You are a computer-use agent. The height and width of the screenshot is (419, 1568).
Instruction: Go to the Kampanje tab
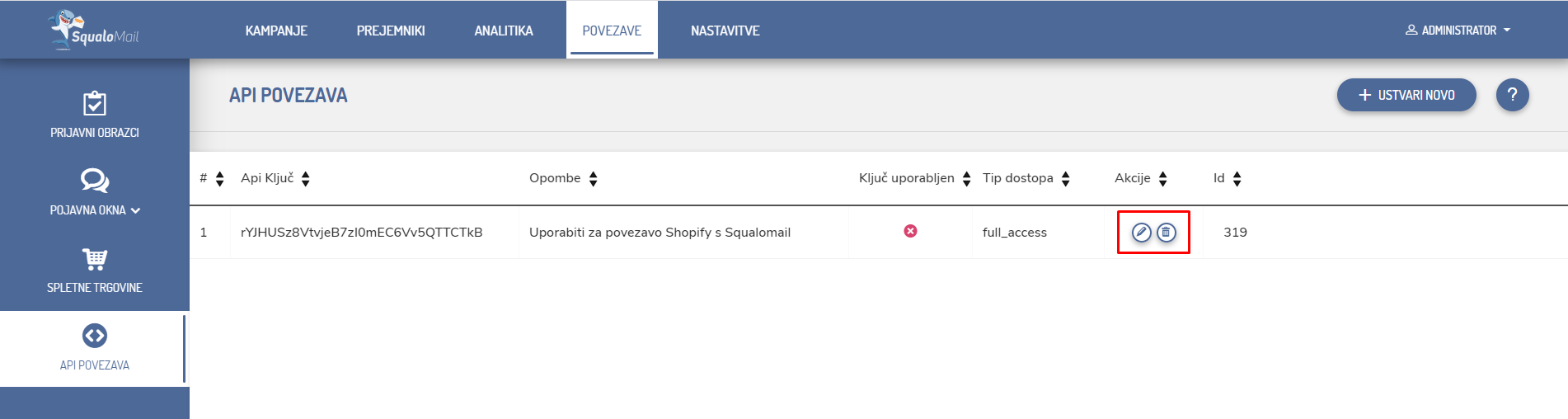click(276, 31)
